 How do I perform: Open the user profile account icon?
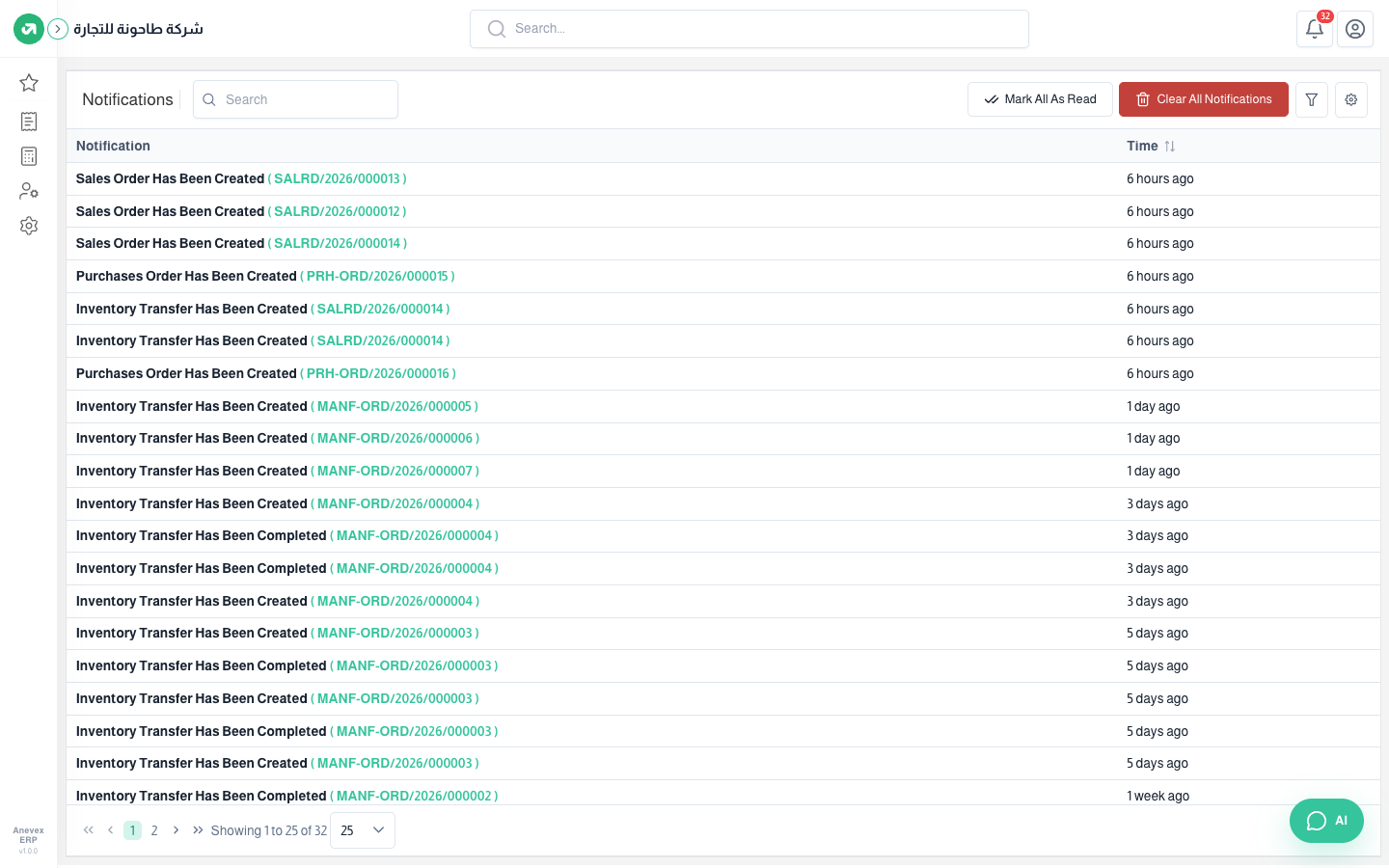pos(1355,29)
